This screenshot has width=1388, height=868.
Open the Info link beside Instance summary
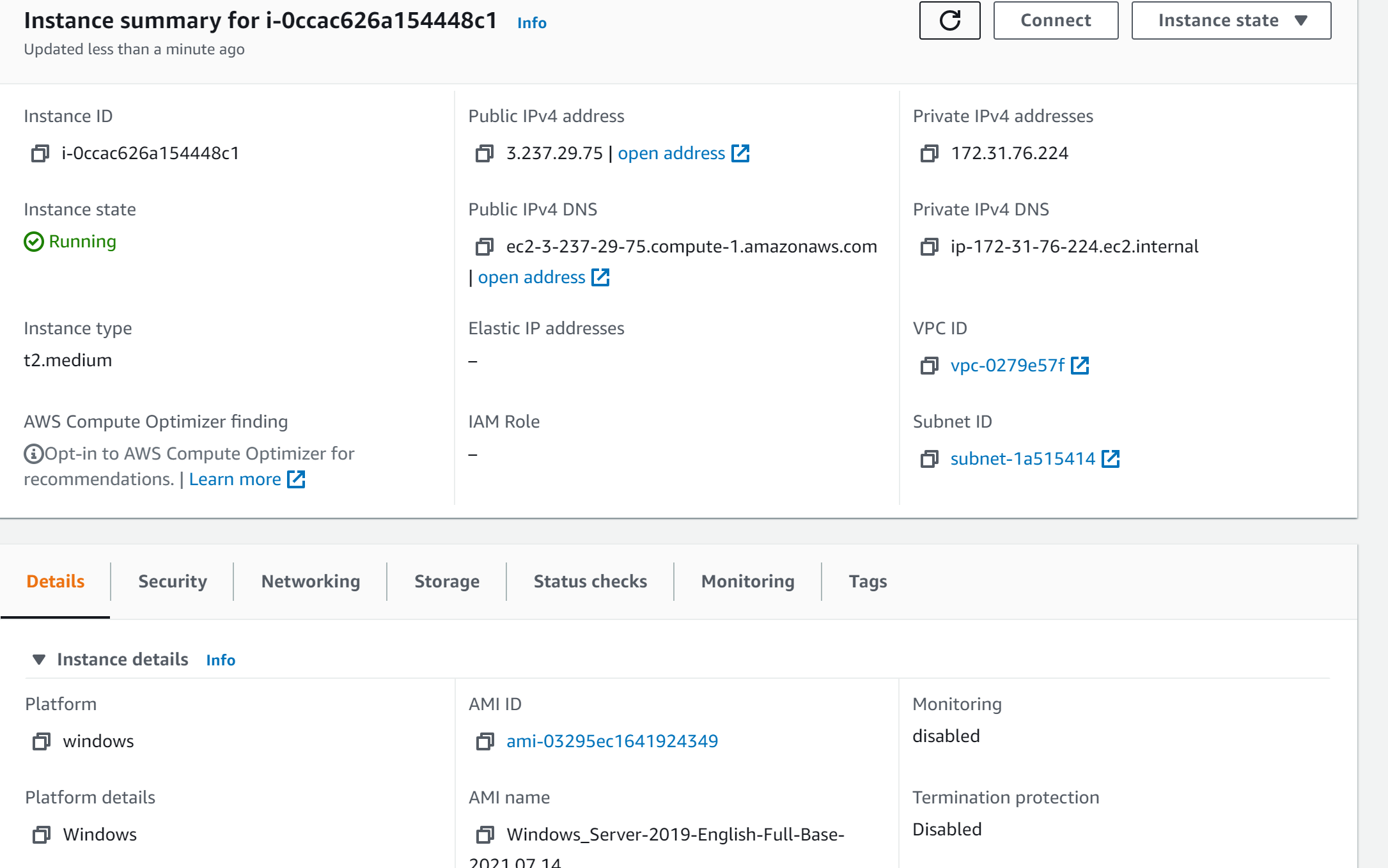[x=532, y=23]
